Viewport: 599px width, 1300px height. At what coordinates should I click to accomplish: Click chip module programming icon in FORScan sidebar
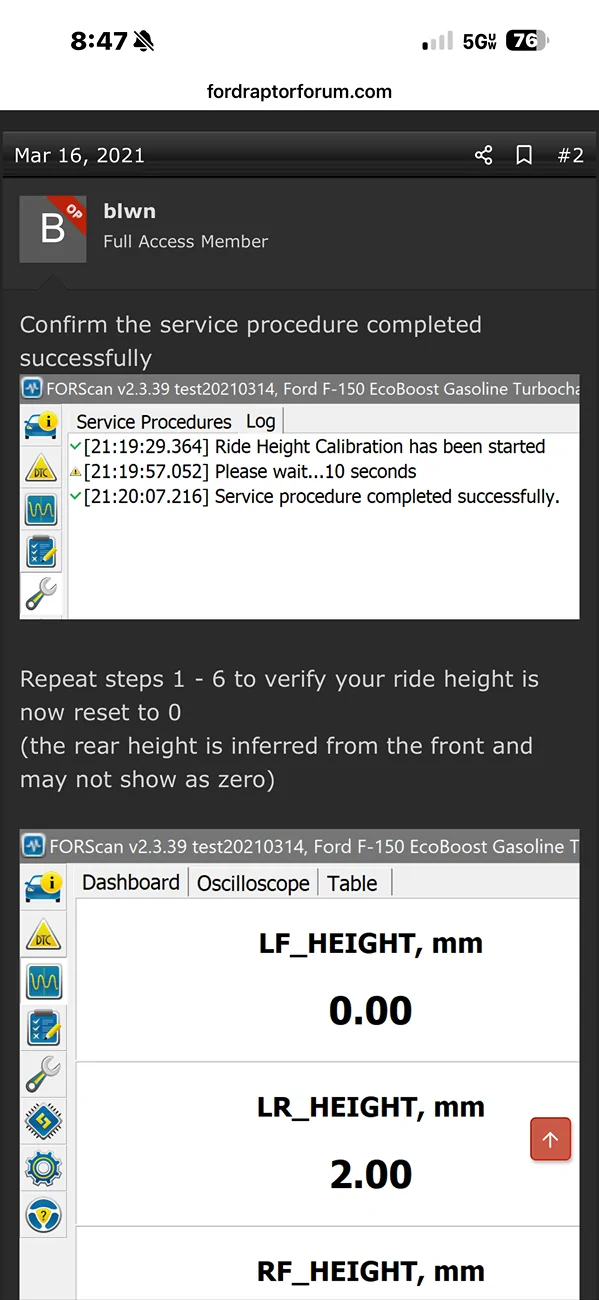point(43,1121)
